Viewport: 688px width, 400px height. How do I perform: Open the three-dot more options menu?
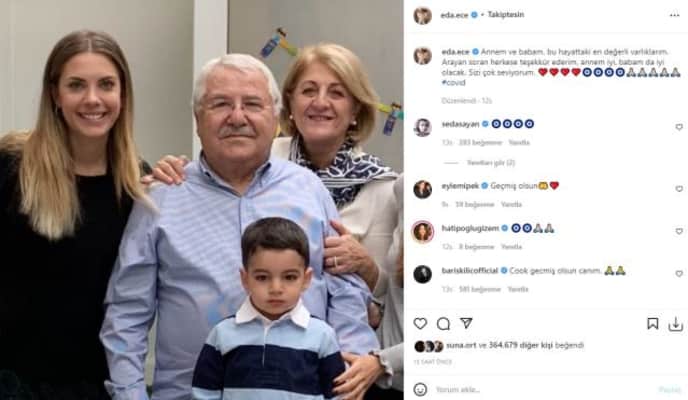click(674, 15)
